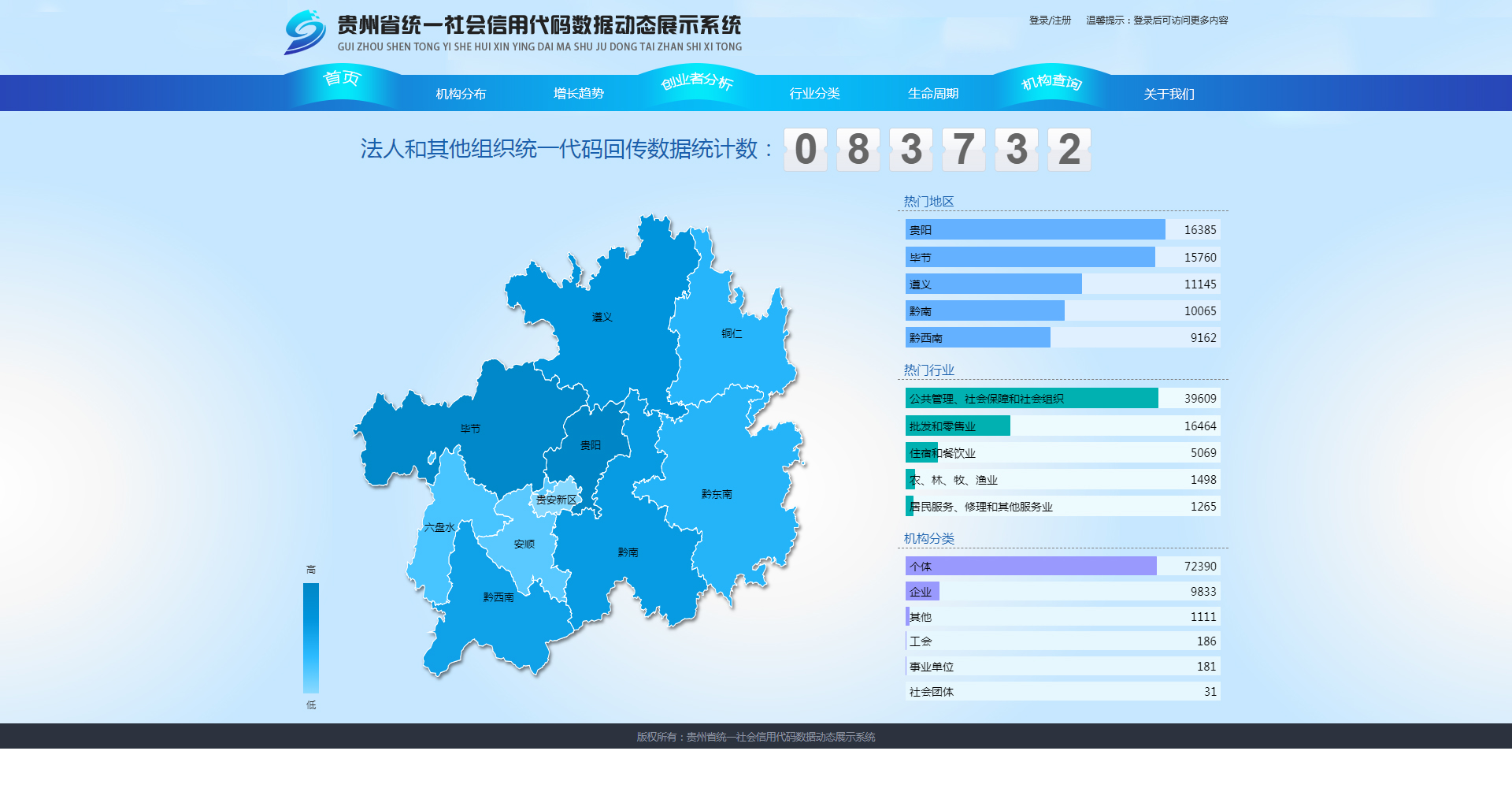
Task: Click the 个体 bar in 机构分类
Action: click(1030, 567)
